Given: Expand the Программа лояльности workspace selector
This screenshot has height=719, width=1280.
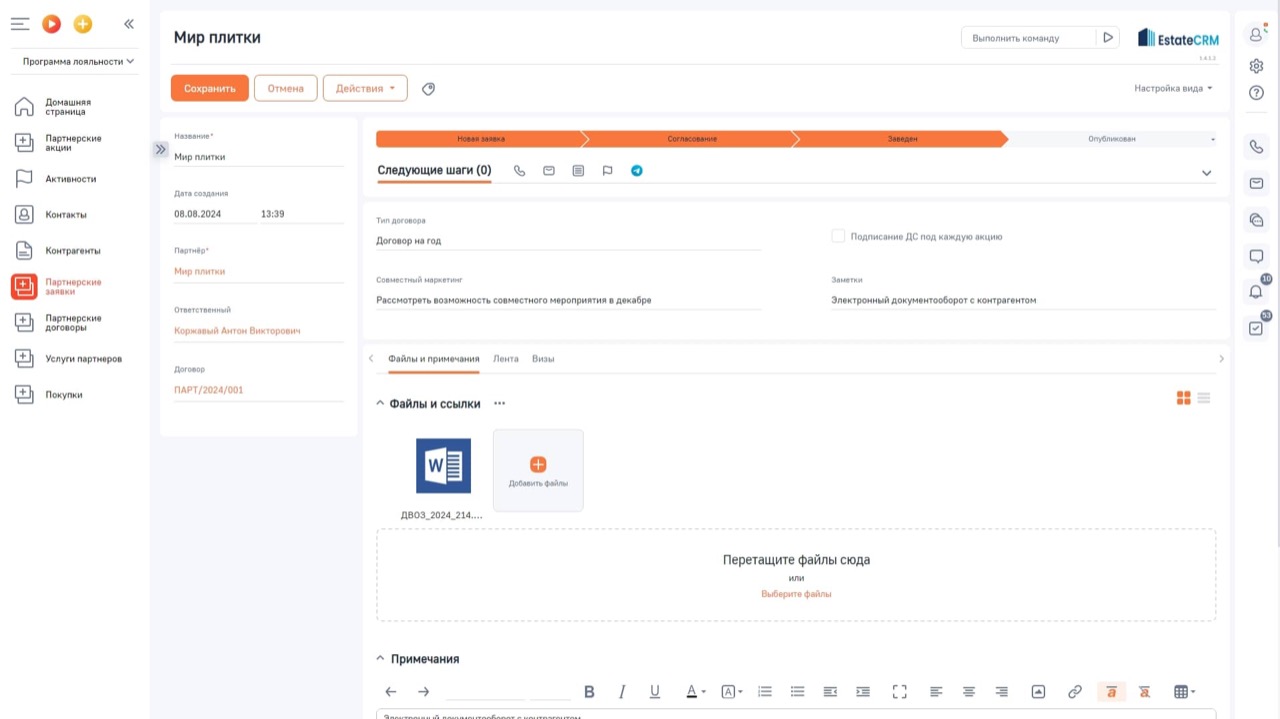Looking at the screenshot, I should coord(78,61).
